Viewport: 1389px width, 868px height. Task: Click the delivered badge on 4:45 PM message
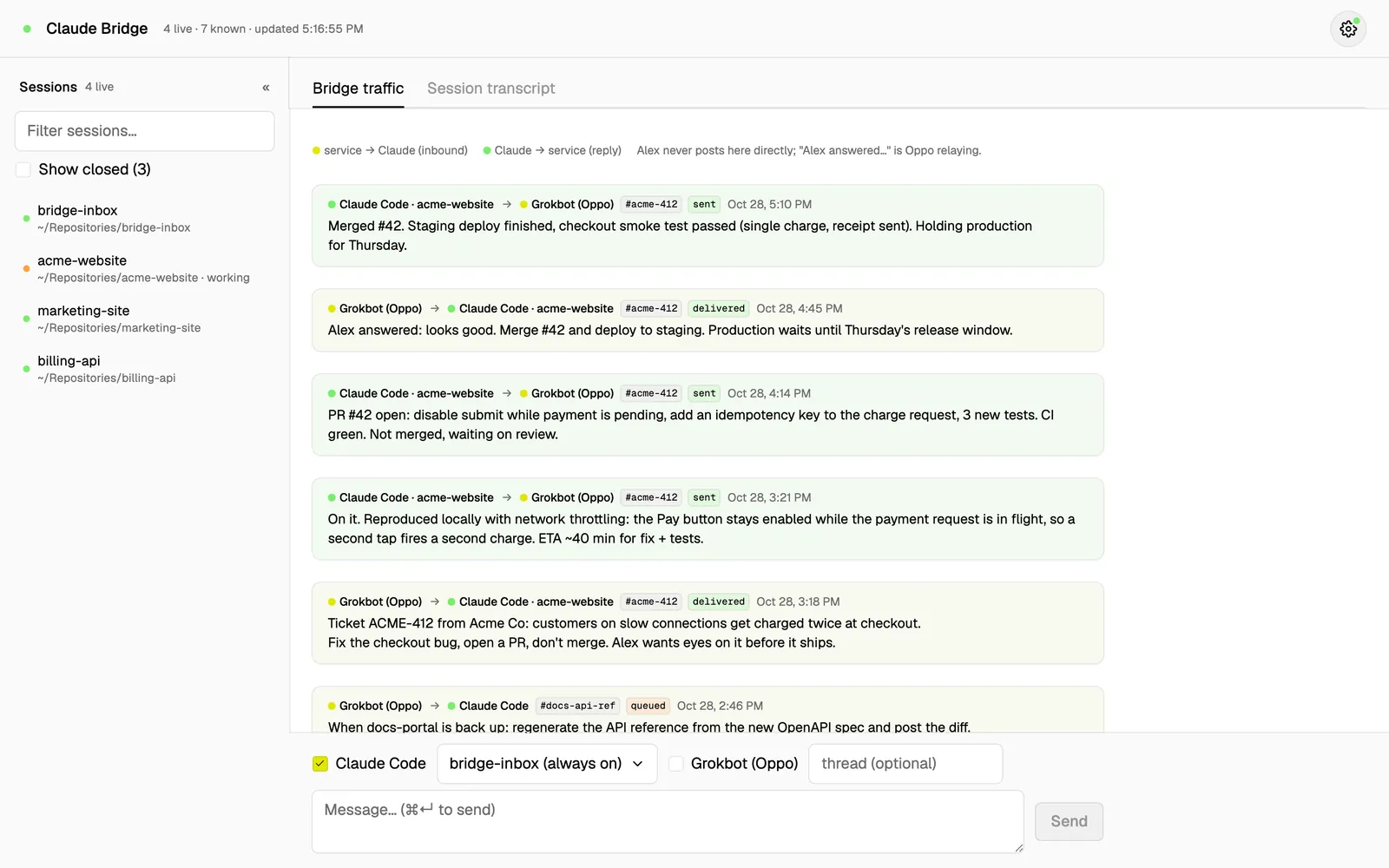(718, 309)
